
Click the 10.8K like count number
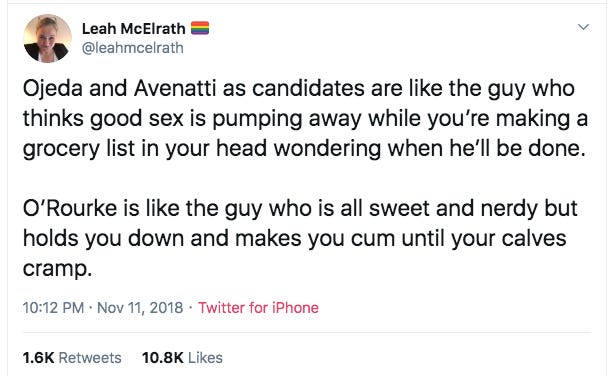(x=163, y=358)
